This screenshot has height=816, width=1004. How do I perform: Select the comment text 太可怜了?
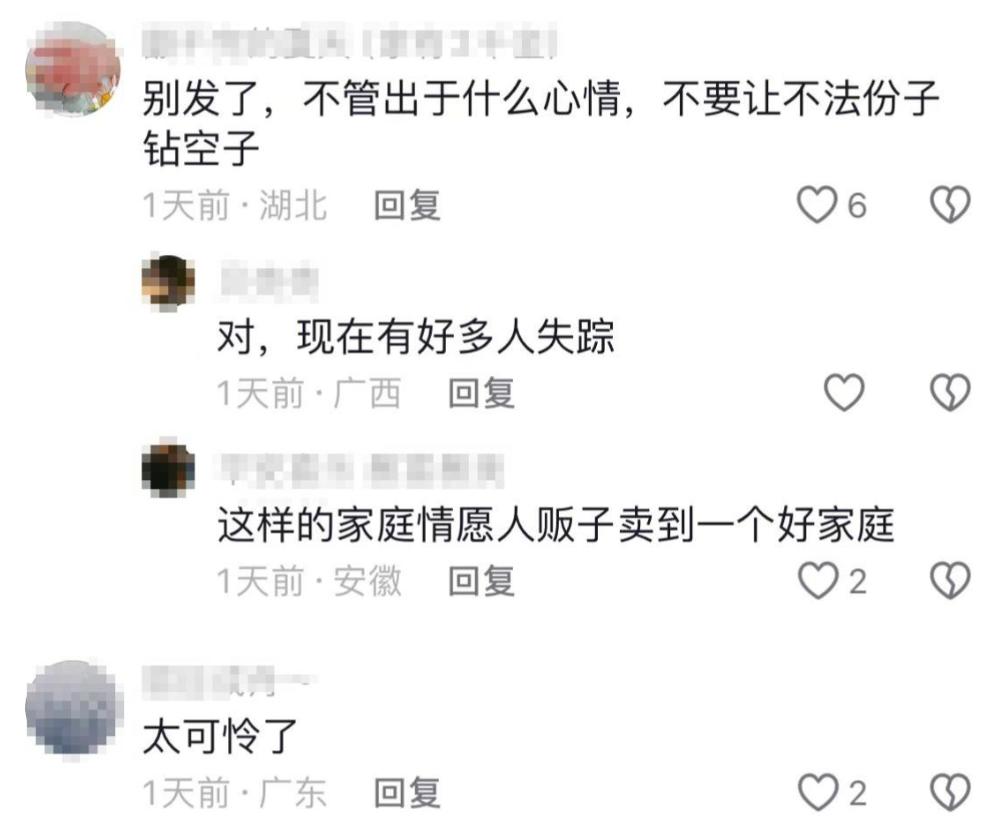tap(220, 737)
